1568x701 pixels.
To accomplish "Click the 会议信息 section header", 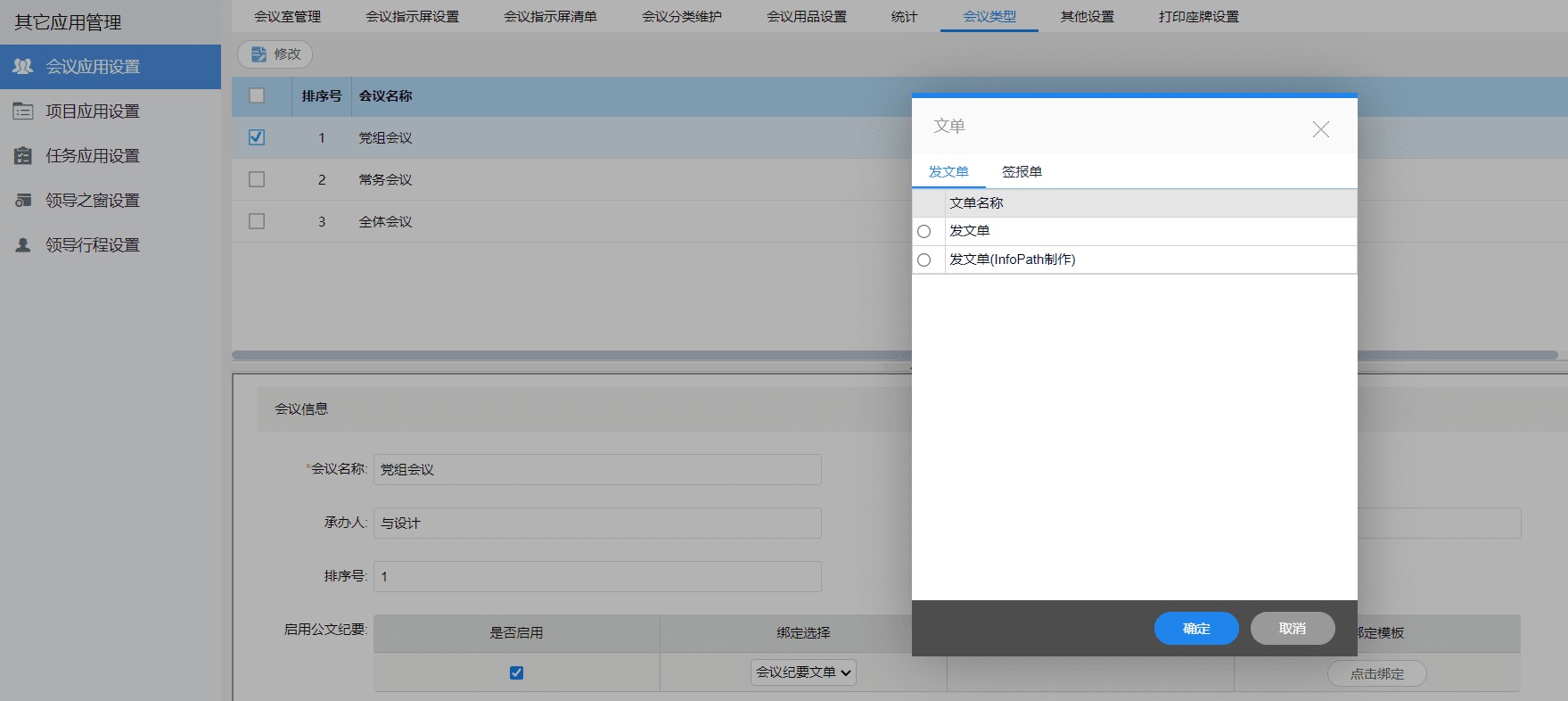I will pos(301,409).
